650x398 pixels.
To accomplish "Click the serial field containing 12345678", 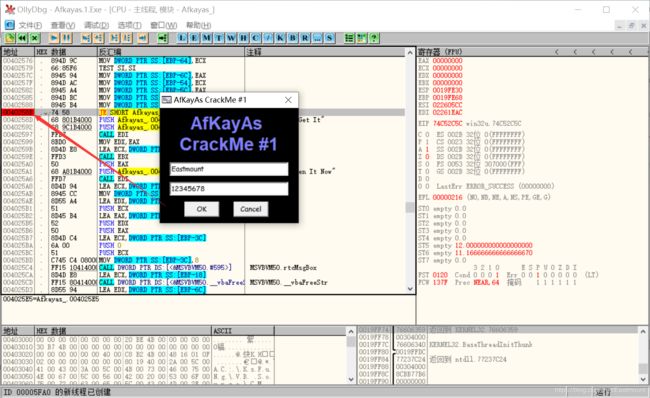I will (229, 189).
